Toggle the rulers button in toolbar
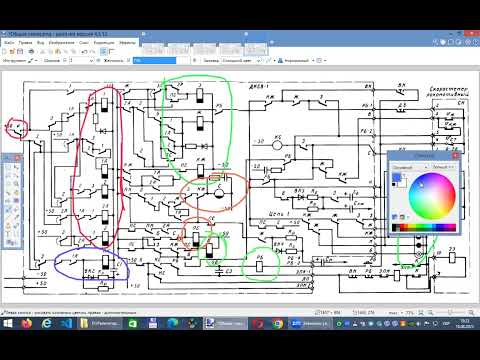Image resolution: width=480 pixels, height=360 pixels. point(111,51)
